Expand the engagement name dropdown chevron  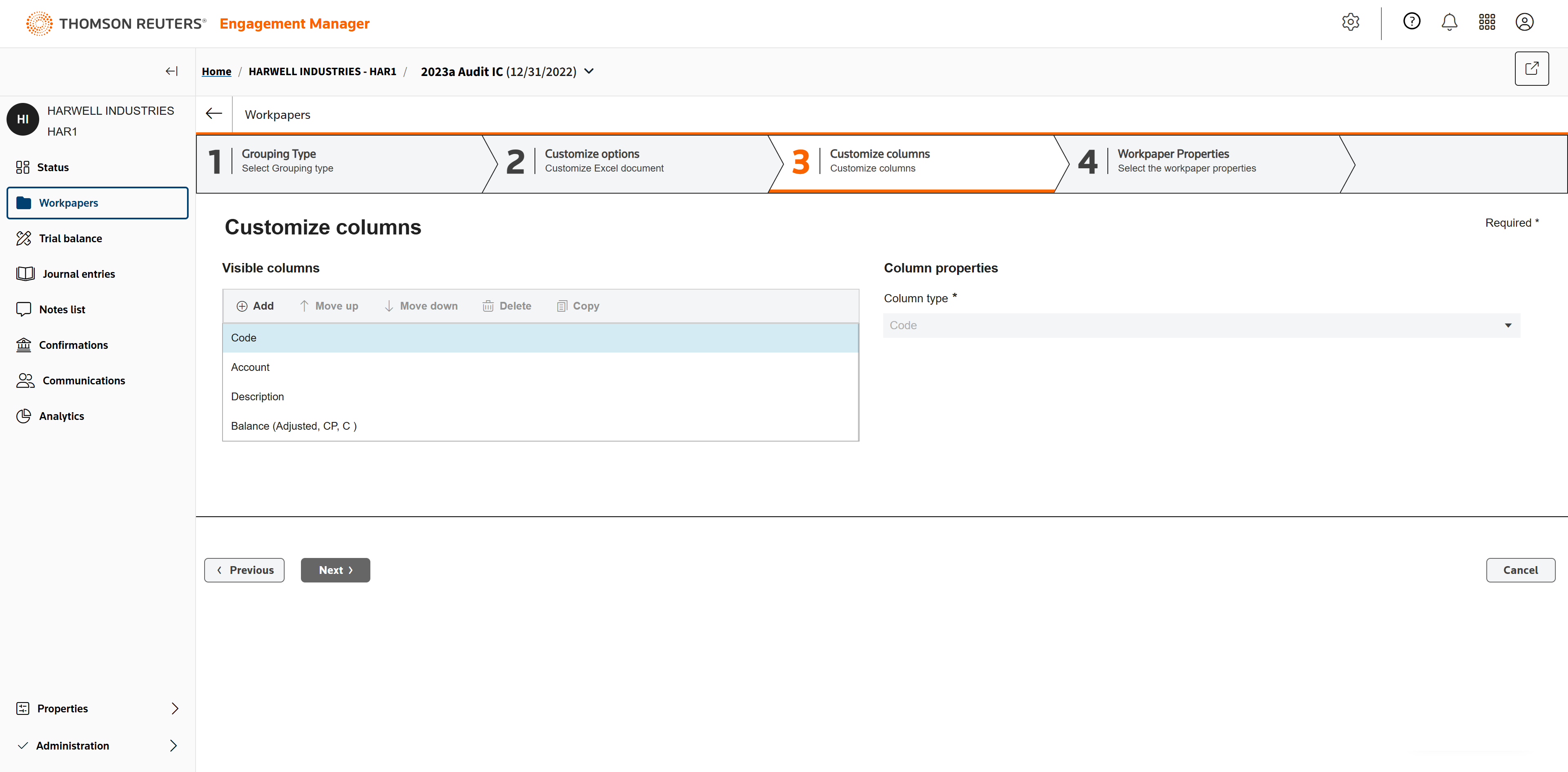[x=588, y=71]
